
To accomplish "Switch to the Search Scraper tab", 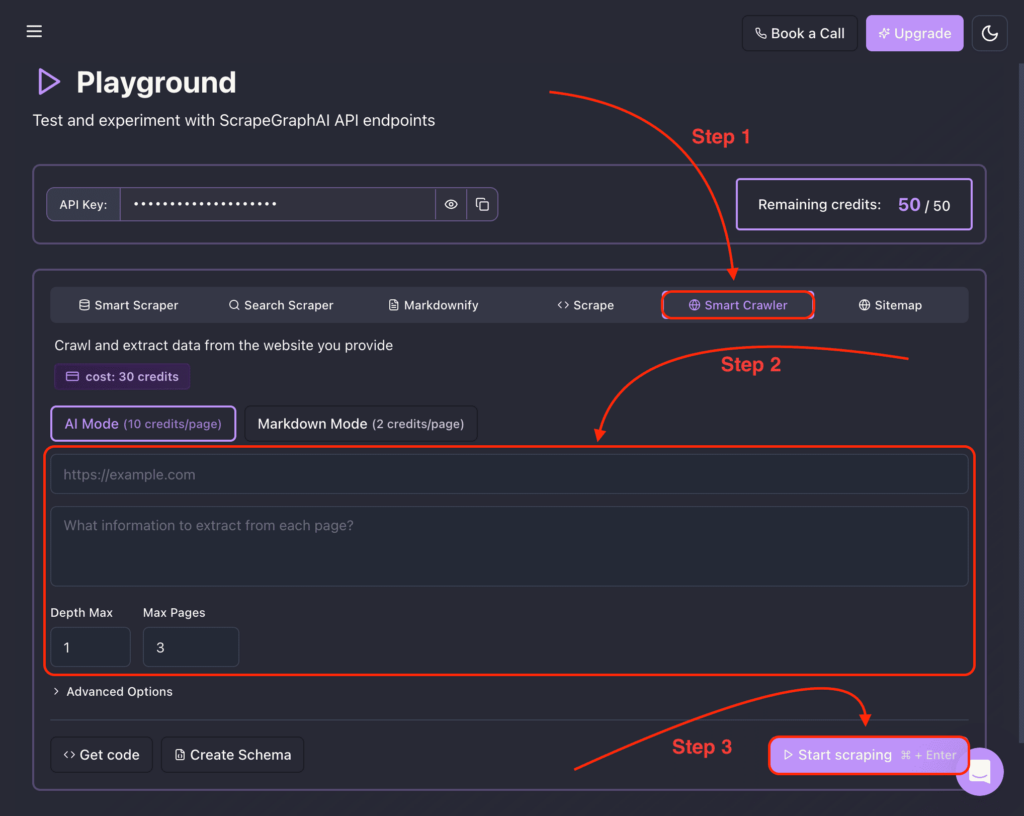I will [x=280, y=305].
